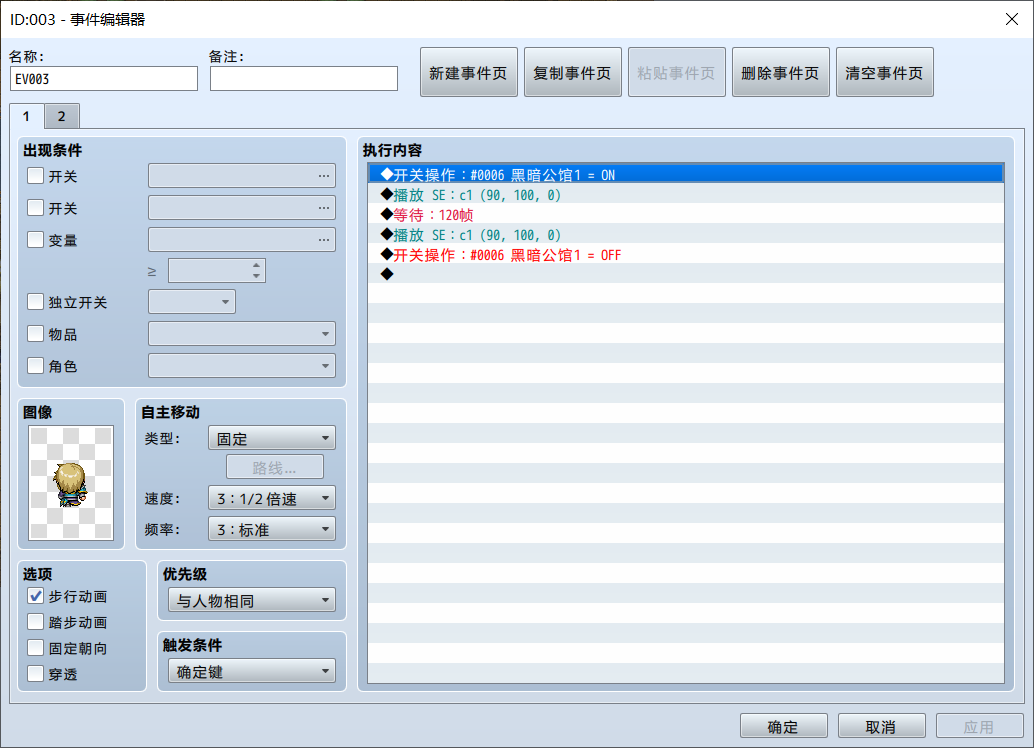Check the 穿透 option

[x=36, y=673]
